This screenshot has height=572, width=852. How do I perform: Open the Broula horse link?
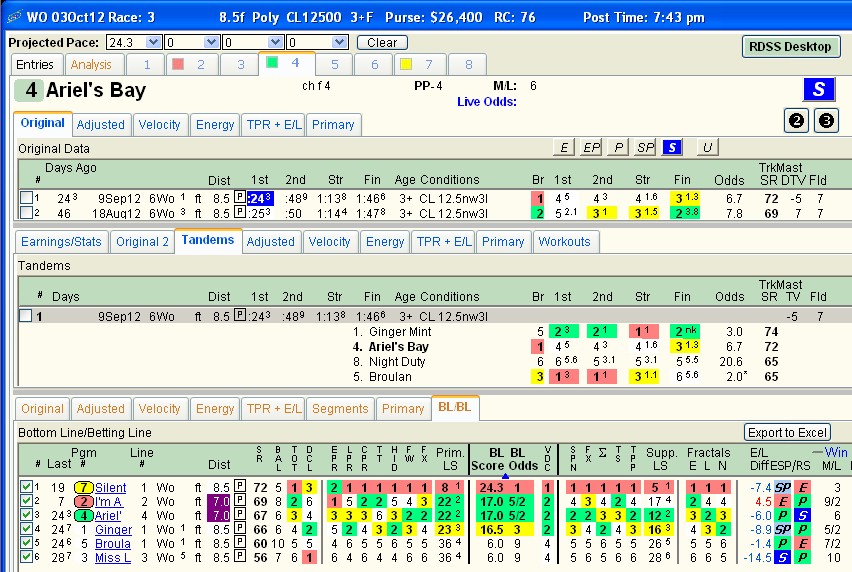pos(113,543)
